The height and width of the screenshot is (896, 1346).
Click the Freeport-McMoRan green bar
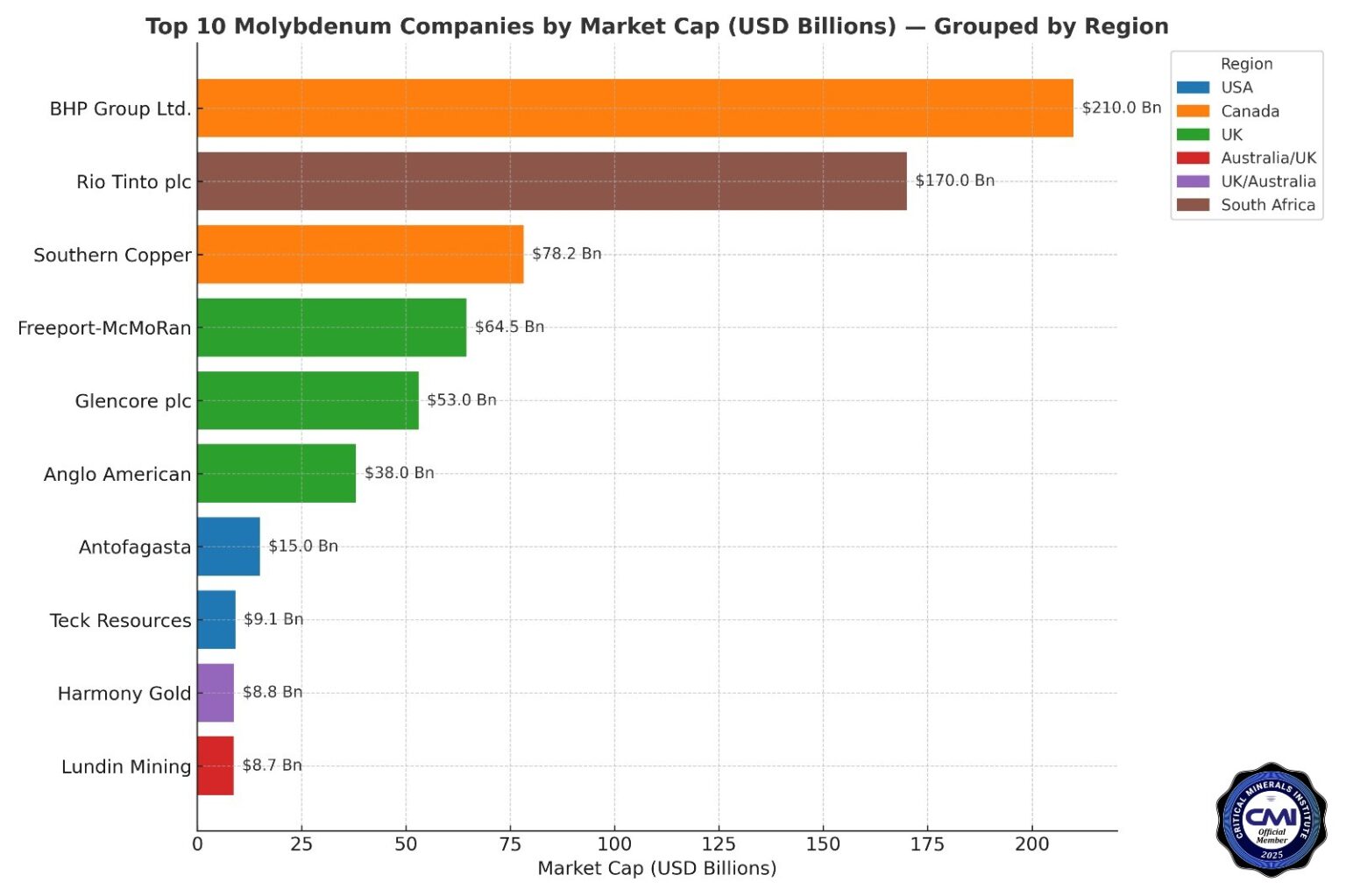coord(332,328)
